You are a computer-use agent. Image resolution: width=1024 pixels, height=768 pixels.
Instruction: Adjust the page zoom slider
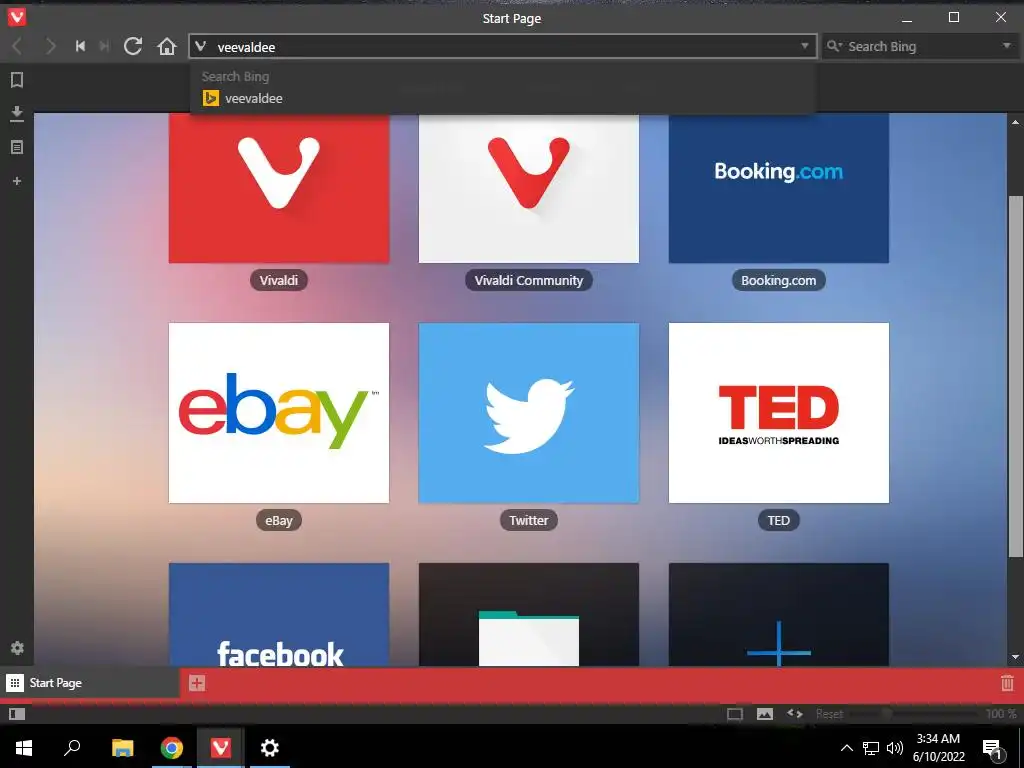point(914,714)
